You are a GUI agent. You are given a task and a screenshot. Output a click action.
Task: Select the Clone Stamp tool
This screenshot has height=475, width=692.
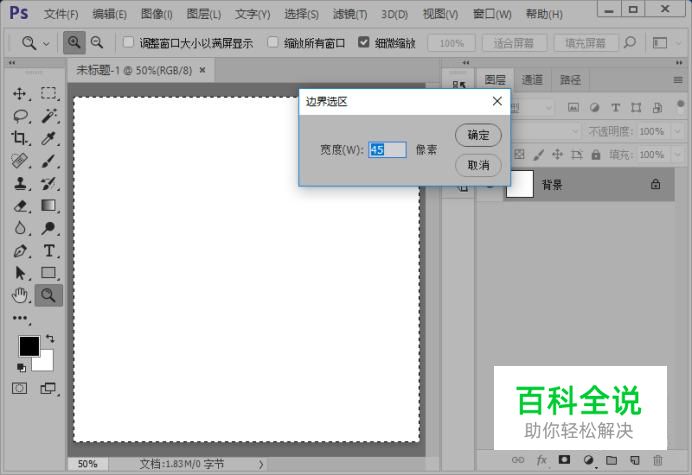click(x=19, y=183)
